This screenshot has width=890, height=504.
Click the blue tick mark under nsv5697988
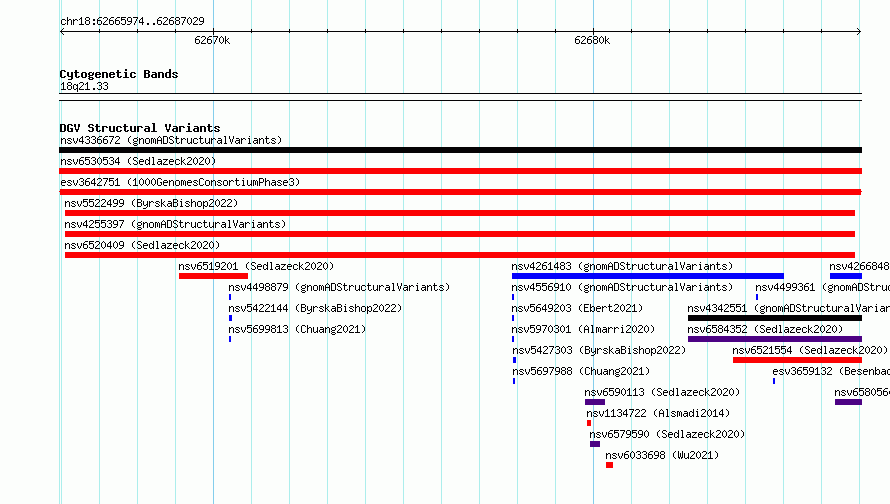[514, 381]
